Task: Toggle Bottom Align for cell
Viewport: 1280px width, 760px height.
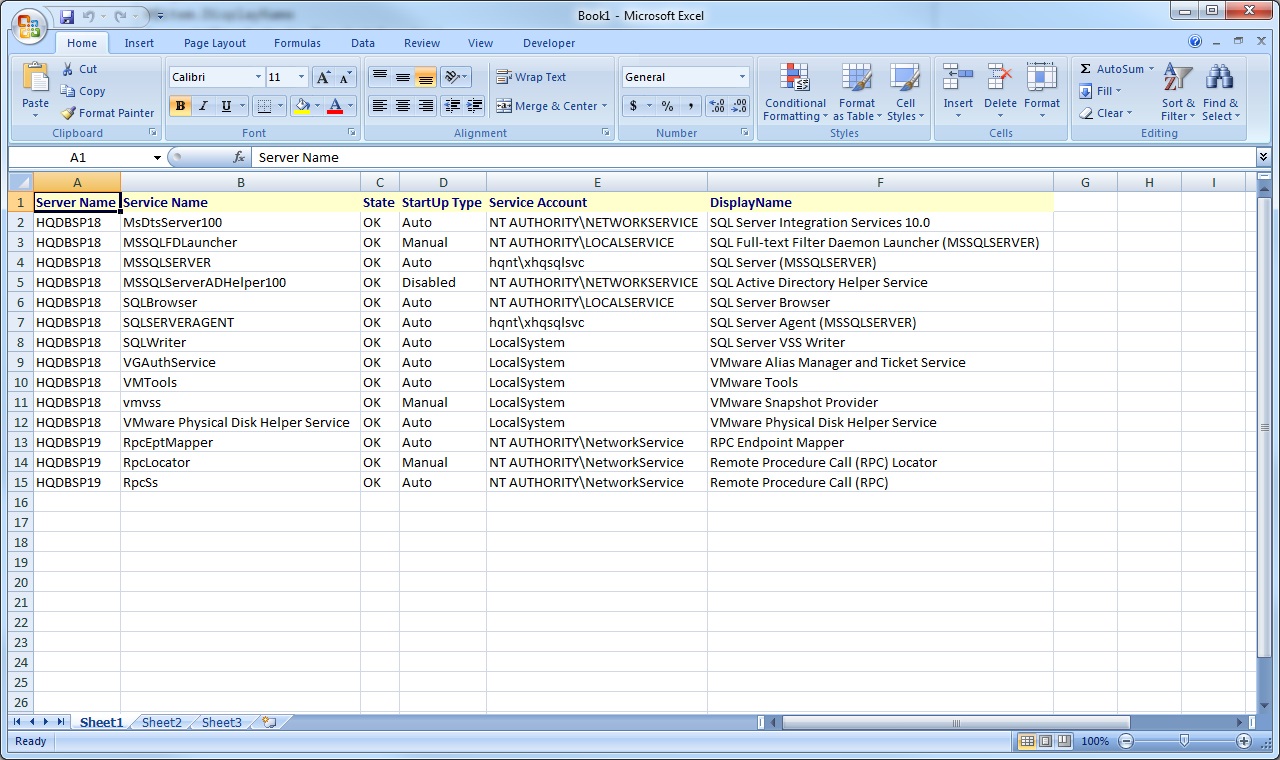Action: tap(425, 77)
